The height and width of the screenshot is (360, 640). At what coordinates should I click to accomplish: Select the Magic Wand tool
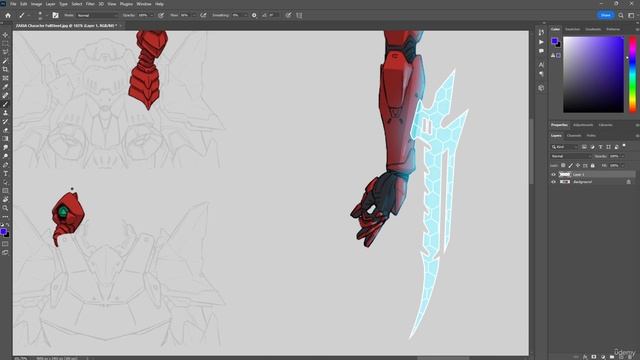5,61
